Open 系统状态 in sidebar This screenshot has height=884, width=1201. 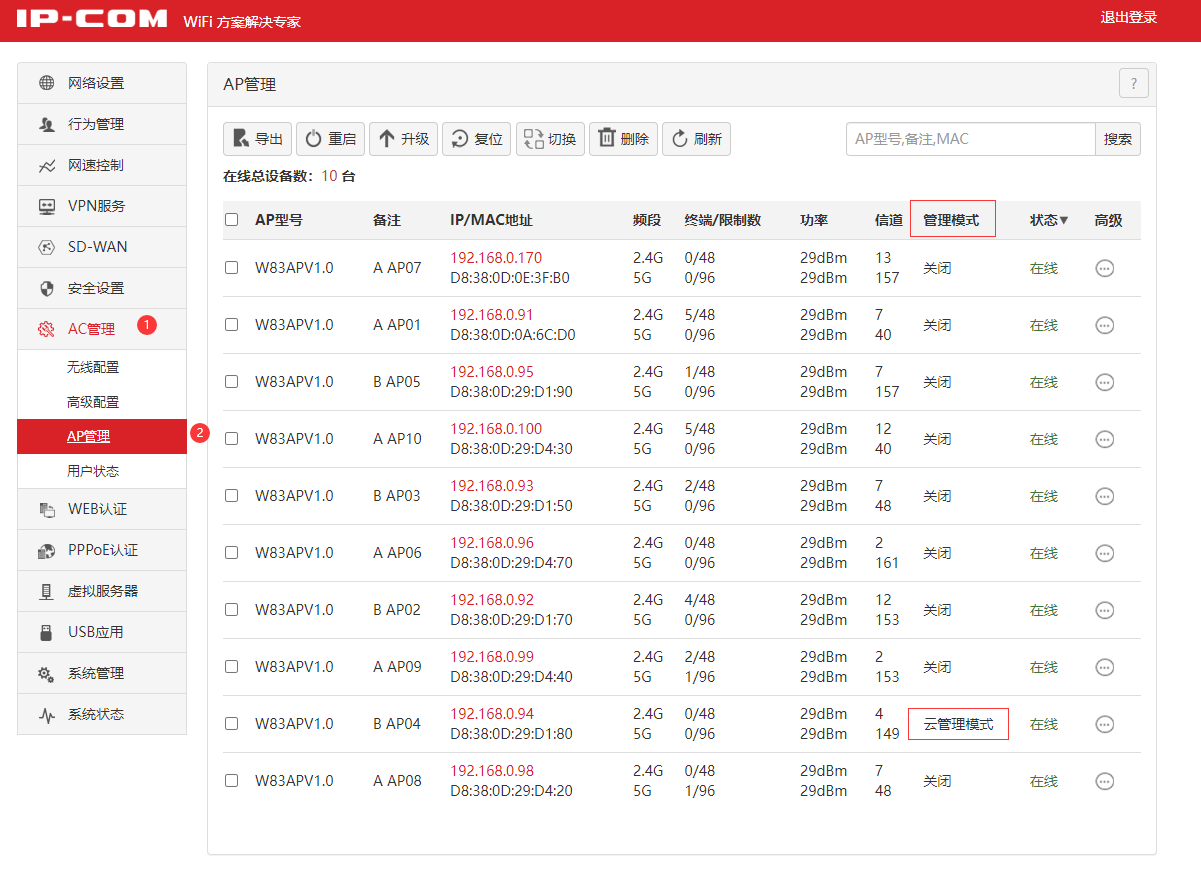coord(102,714)
